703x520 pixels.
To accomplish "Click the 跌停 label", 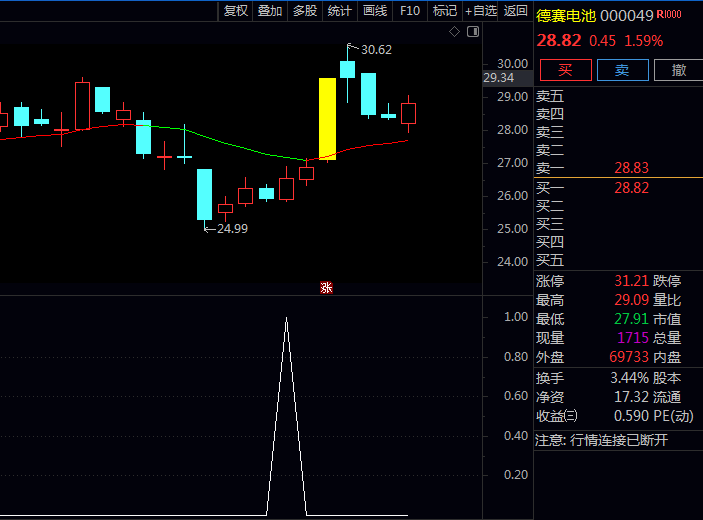I will 667,281.
